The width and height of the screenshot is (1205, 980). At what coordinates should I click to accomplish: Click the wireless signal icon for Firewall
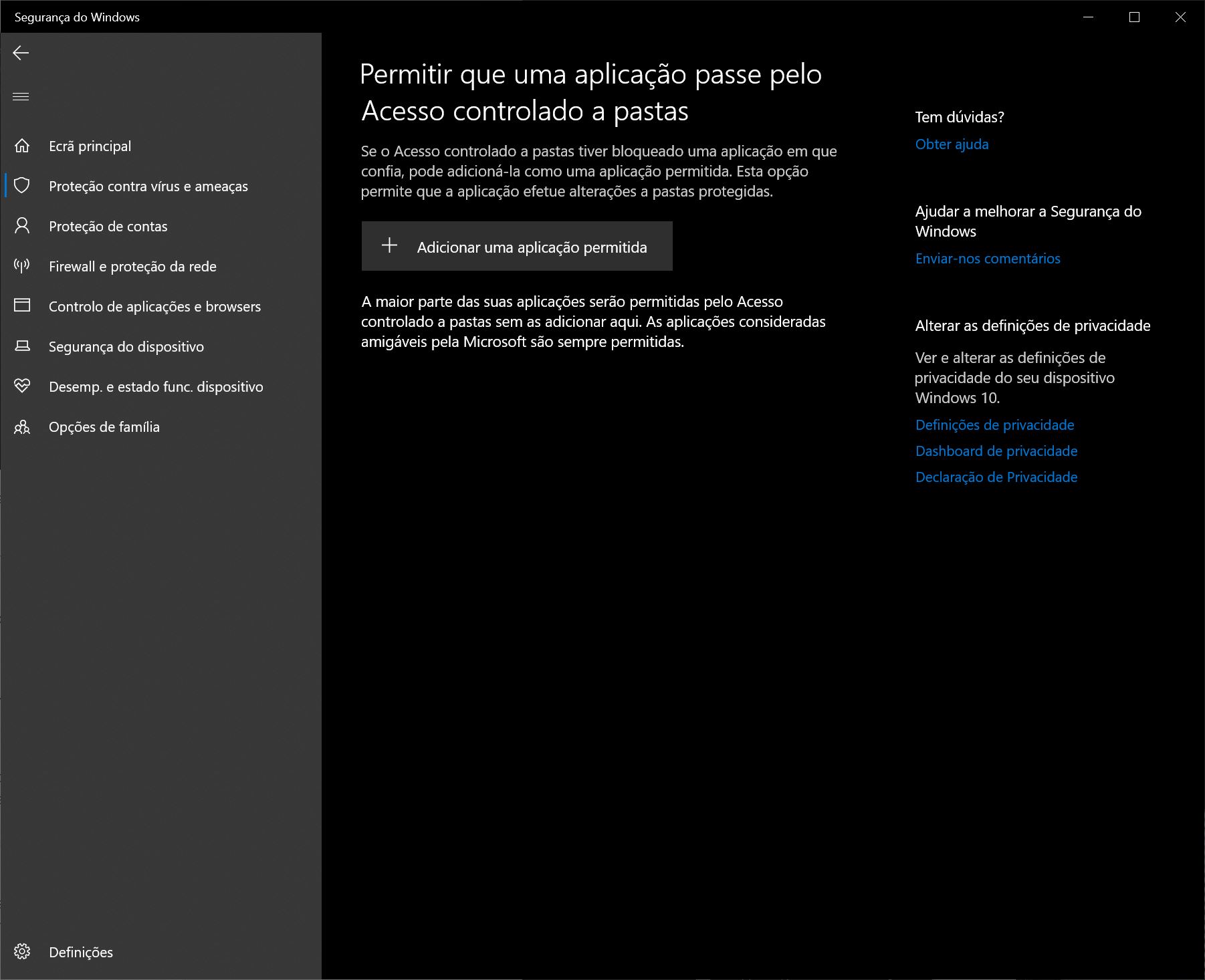click(22, 266)
